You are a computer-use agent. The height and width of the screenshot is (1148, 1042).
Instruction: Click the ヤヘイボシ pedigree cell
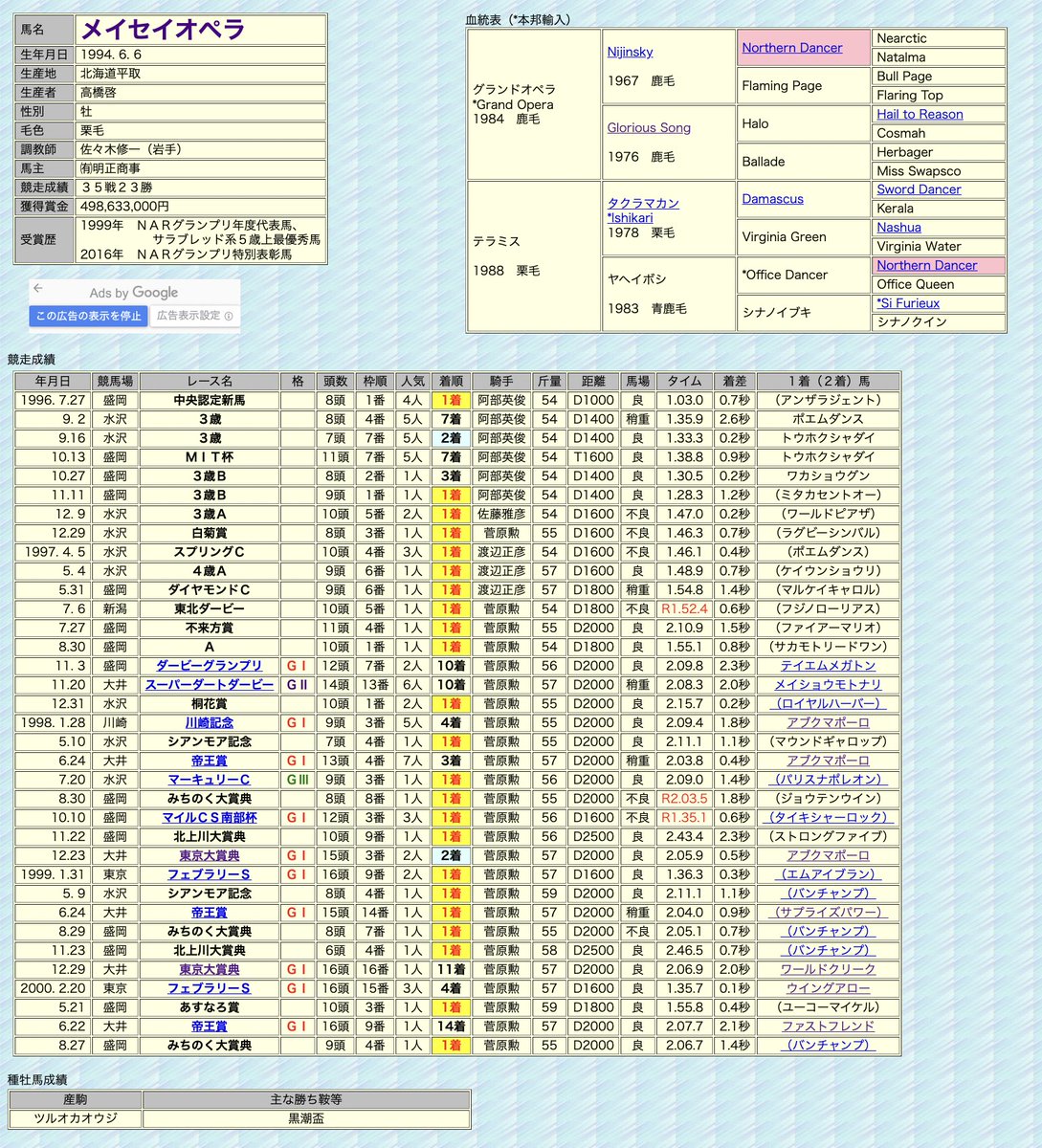(x=668, y=294)
